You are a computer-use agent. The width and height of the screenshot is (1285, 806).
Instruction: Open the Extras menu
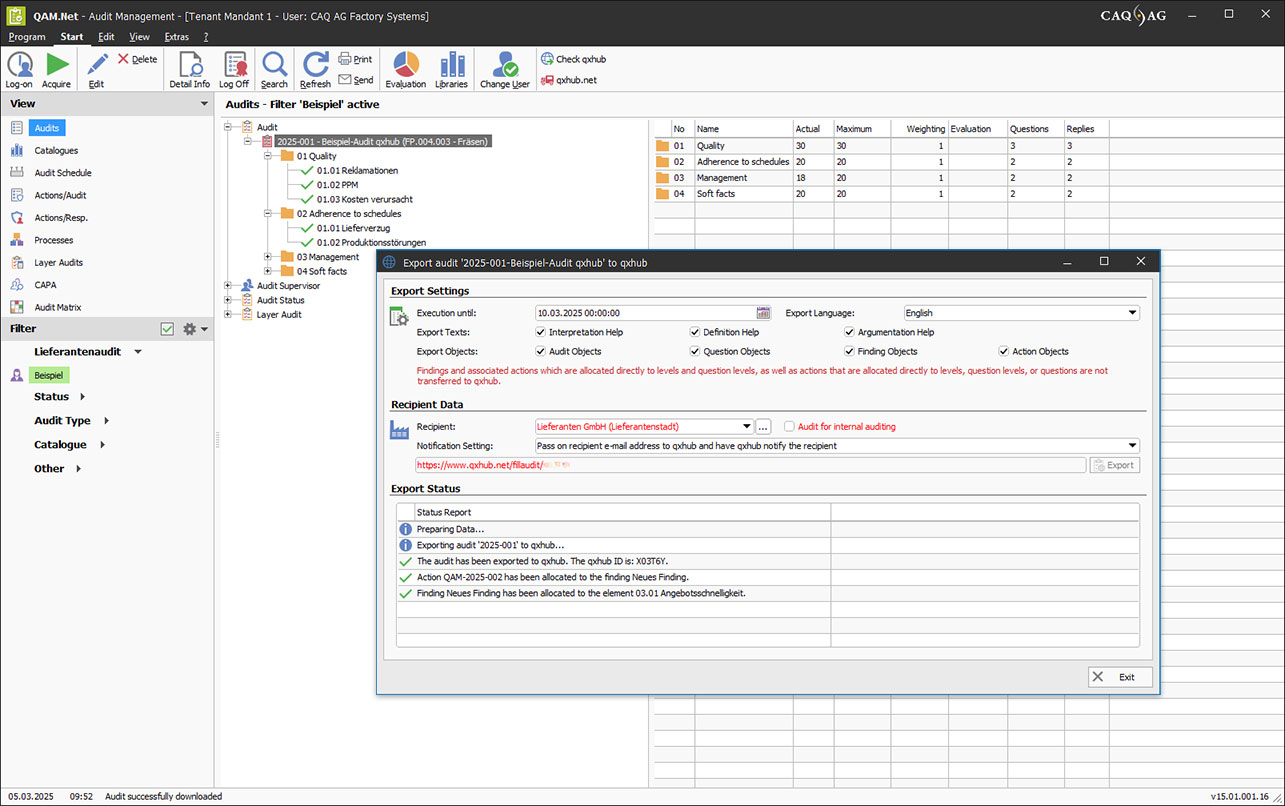point(176,37)
